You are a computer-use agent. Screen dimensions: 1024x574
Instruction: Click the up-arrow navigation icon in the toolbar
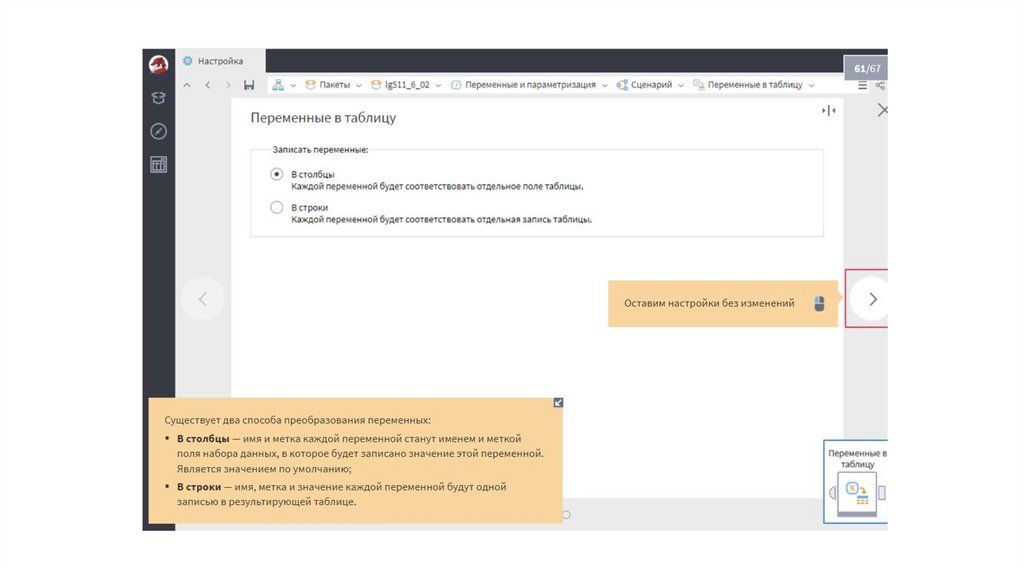(x=187, y=85)
